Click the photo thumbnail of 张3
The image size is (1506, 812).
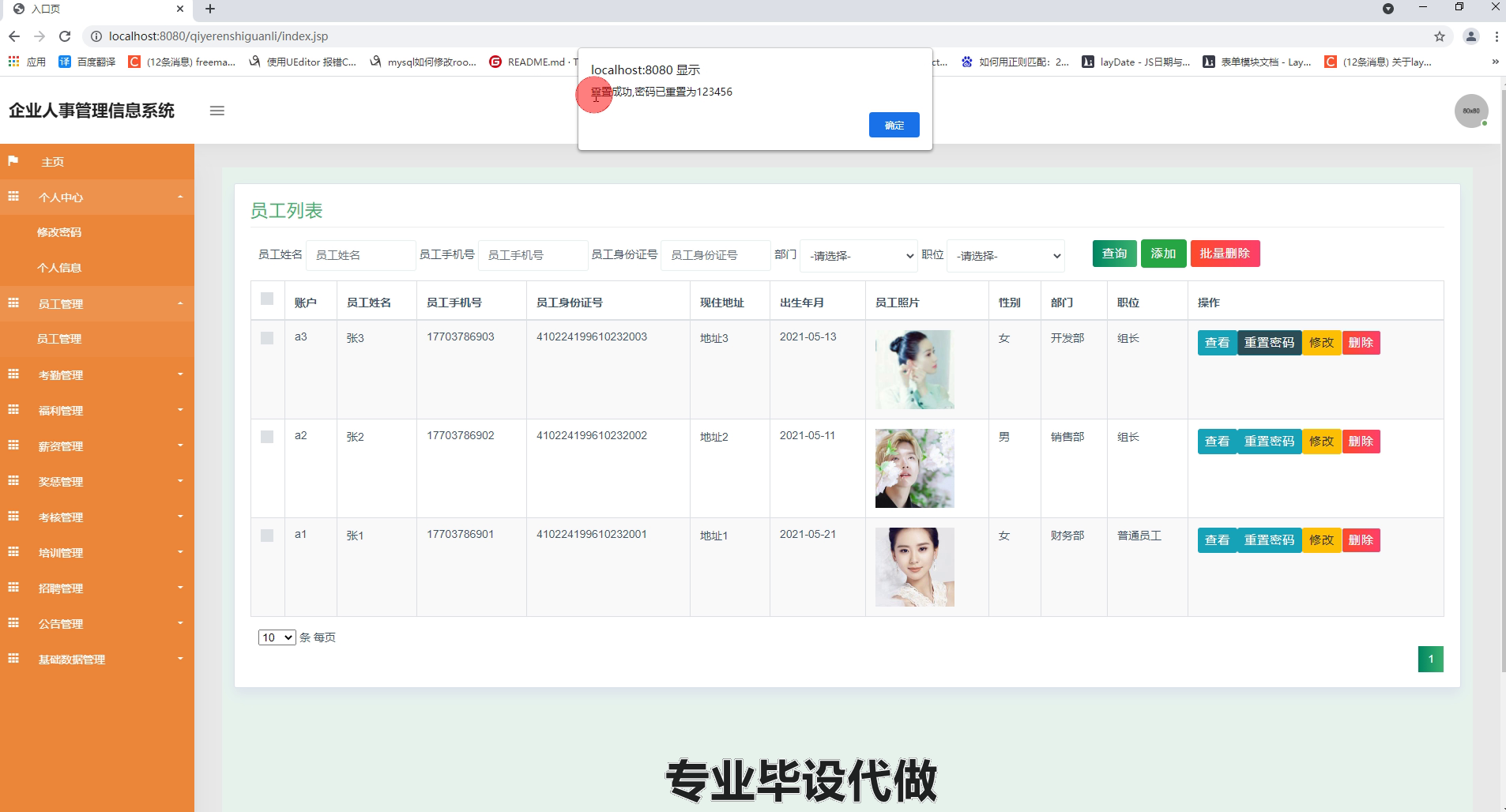(x=914, y=370)
